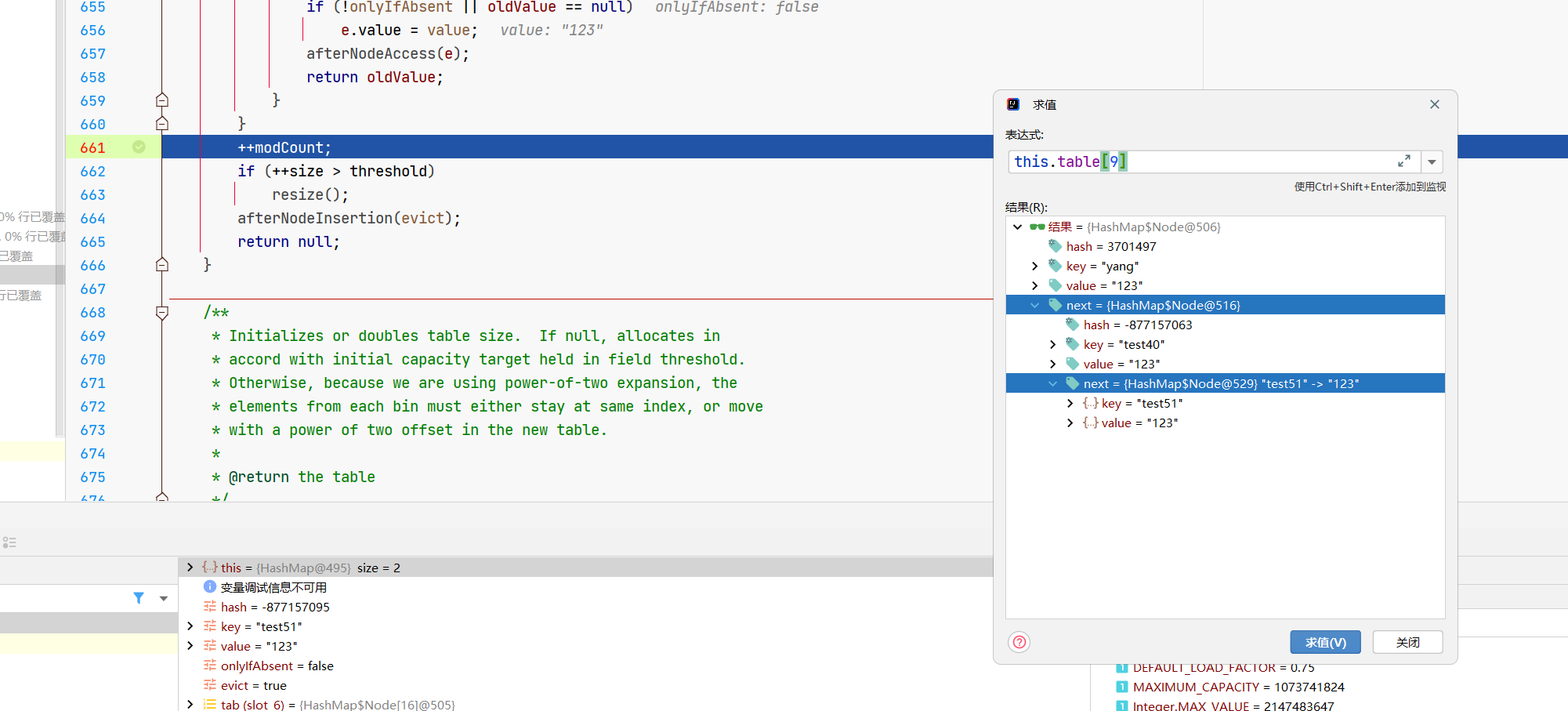The width and height of the screenshot is (1568, 711).
Task: Click line number 656 in gutter
Action: (92, 31)
